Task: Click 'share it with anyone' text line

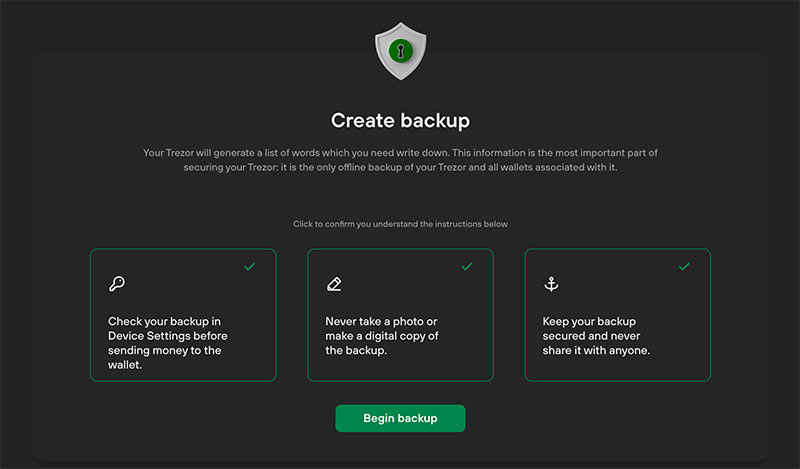Action: click(x=596, y=351)
